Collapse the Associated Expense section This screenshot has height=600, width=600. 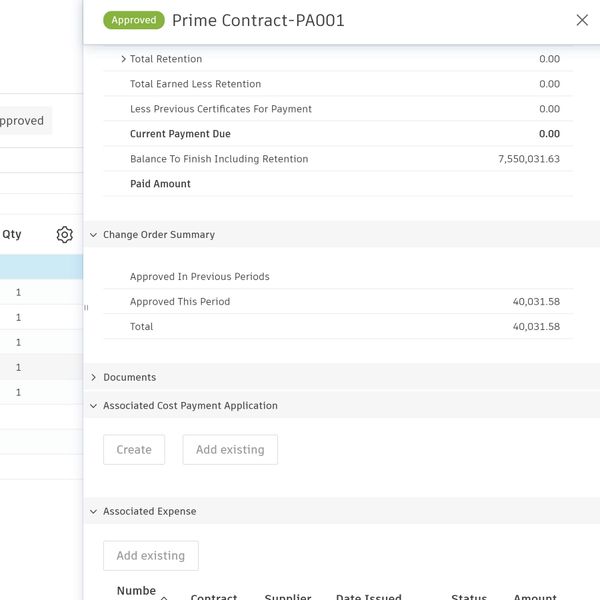pos(93,512)
